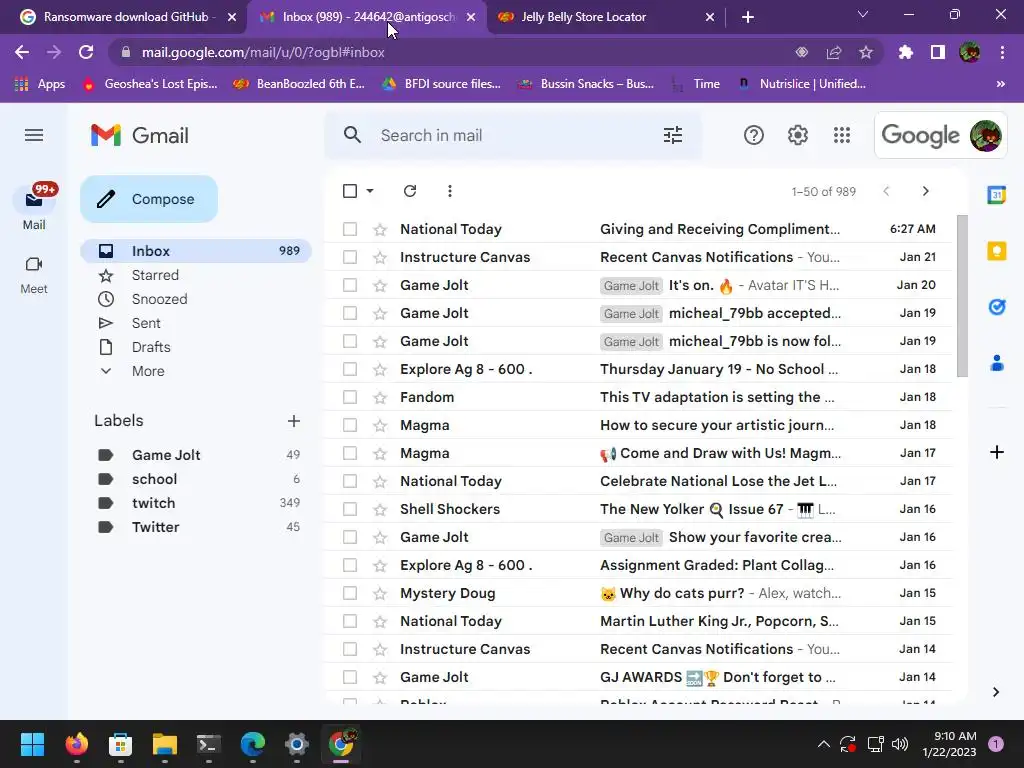Screen dimensions: 1024x768
Task: Open Google Calendar side panel
Action: coord(997,195)
